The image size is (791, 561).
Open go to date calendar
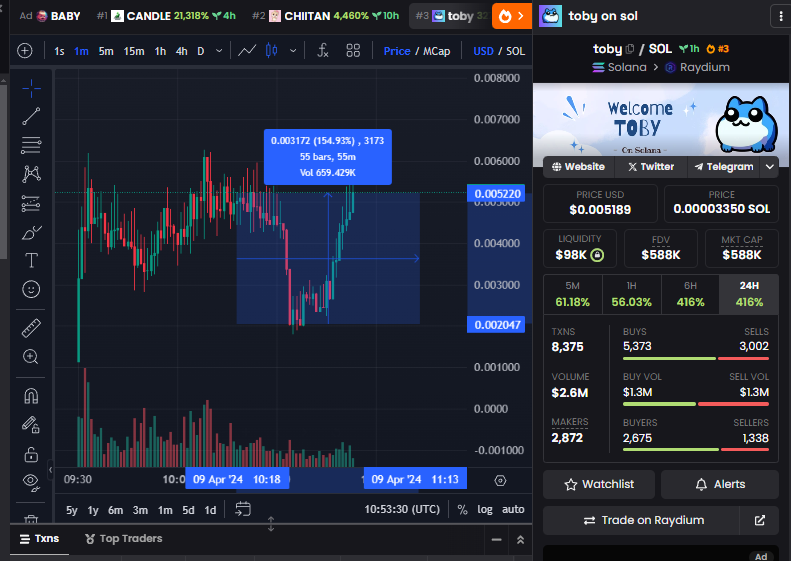coord(243,509)
